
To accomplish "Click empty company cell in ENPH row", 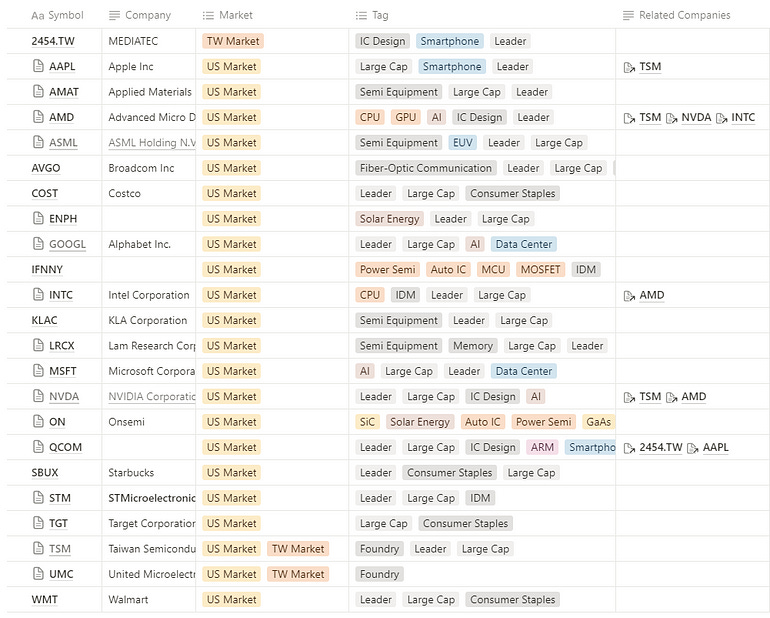I will [149, 219].
